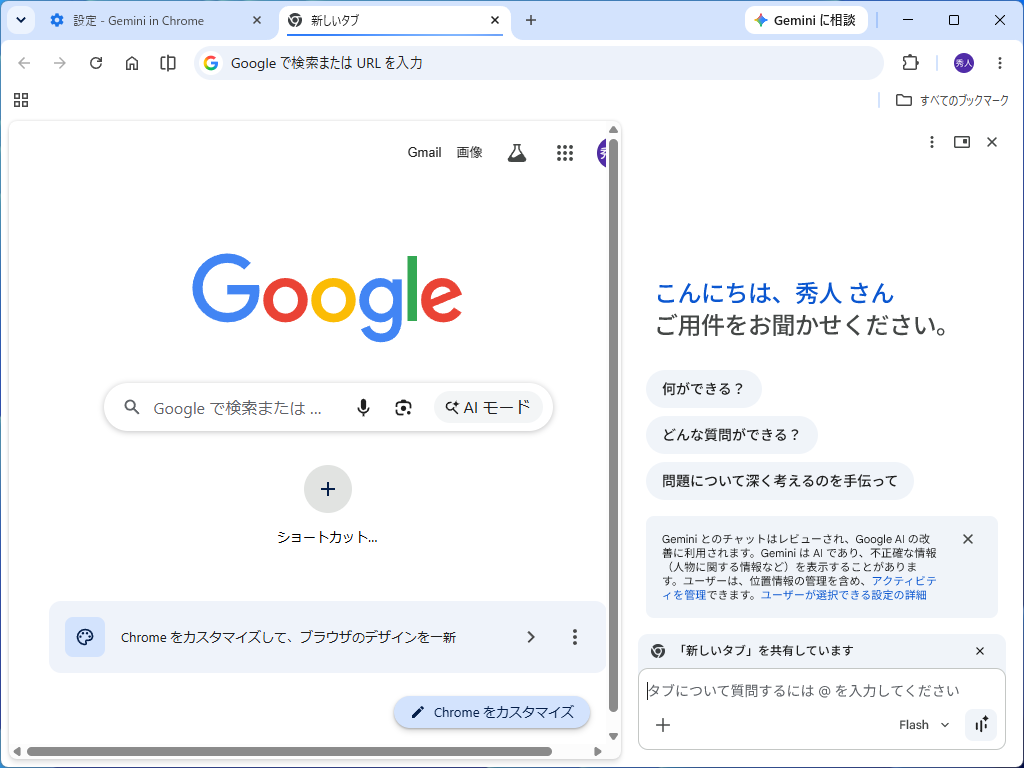Click the horizontal scrollbar right arrow

[598, 752]
